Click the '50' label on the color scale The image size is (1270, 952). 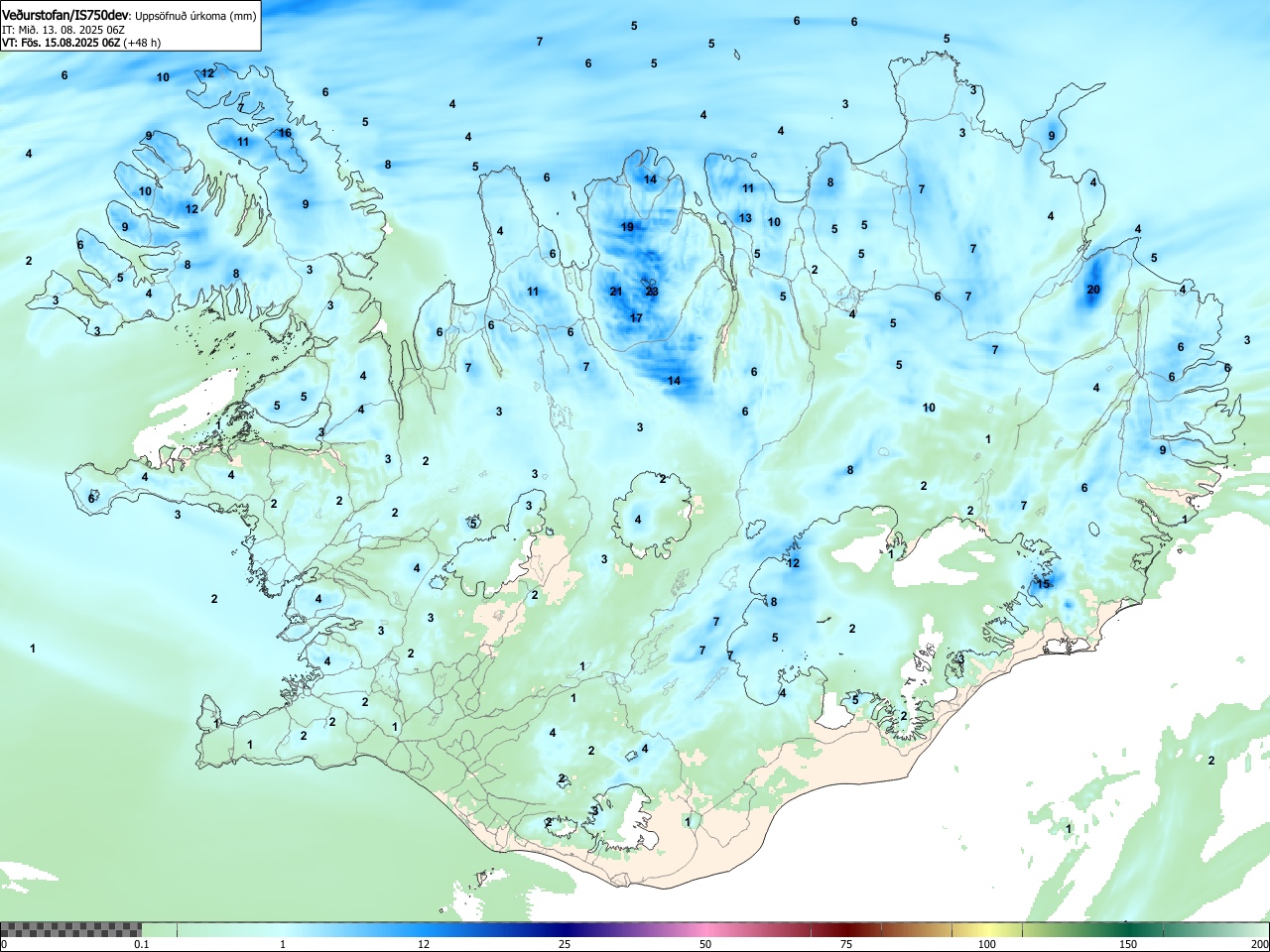(x=705, y=944)
